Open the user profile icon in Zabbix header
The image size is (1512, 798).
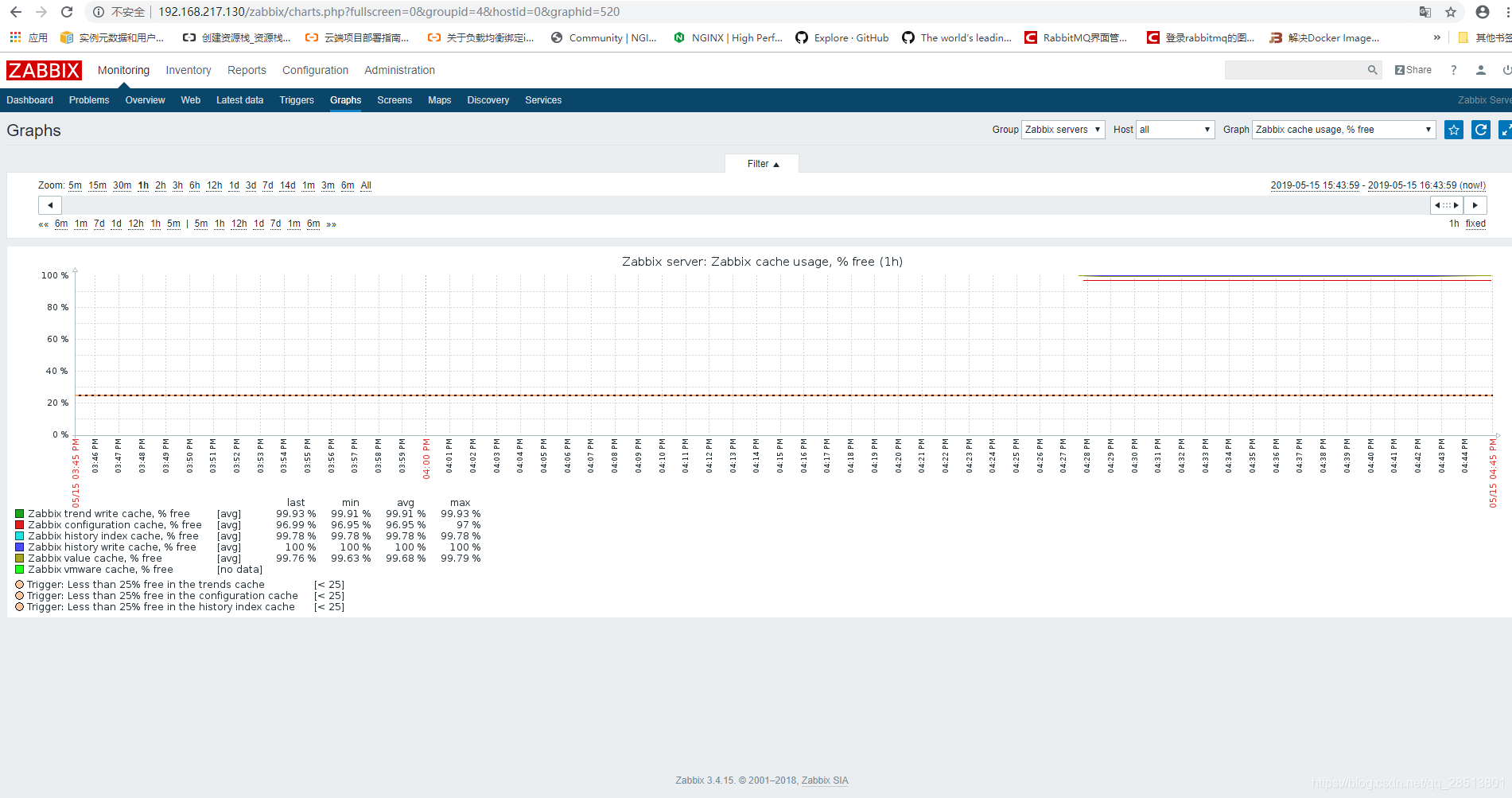coord(1481,70)
